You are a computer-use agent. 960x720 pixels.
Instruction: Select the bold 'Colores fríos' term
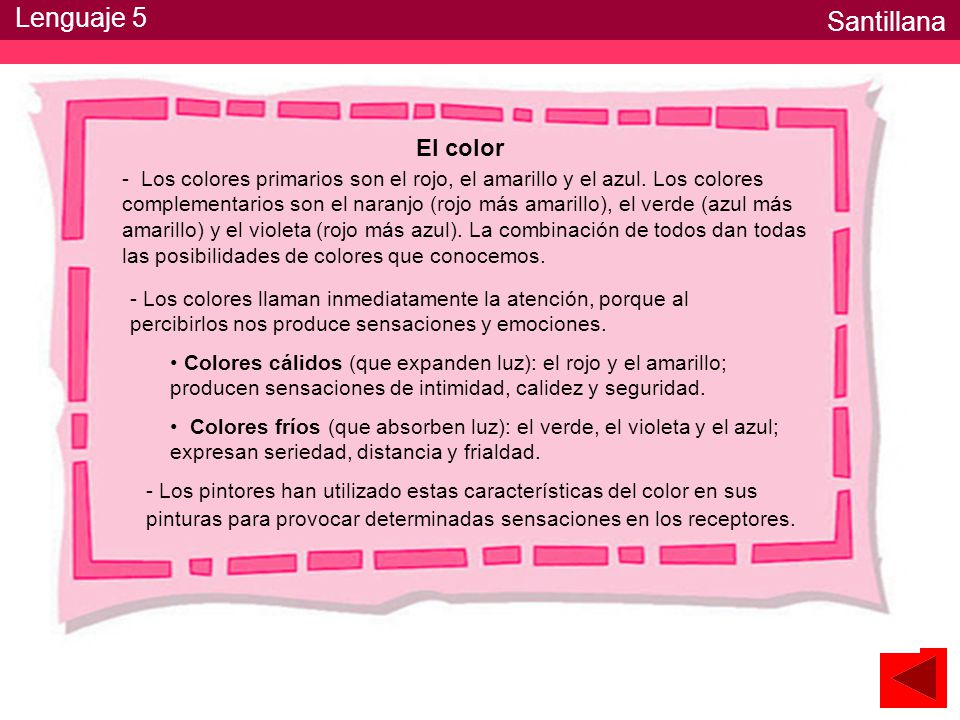click(255, 427)
